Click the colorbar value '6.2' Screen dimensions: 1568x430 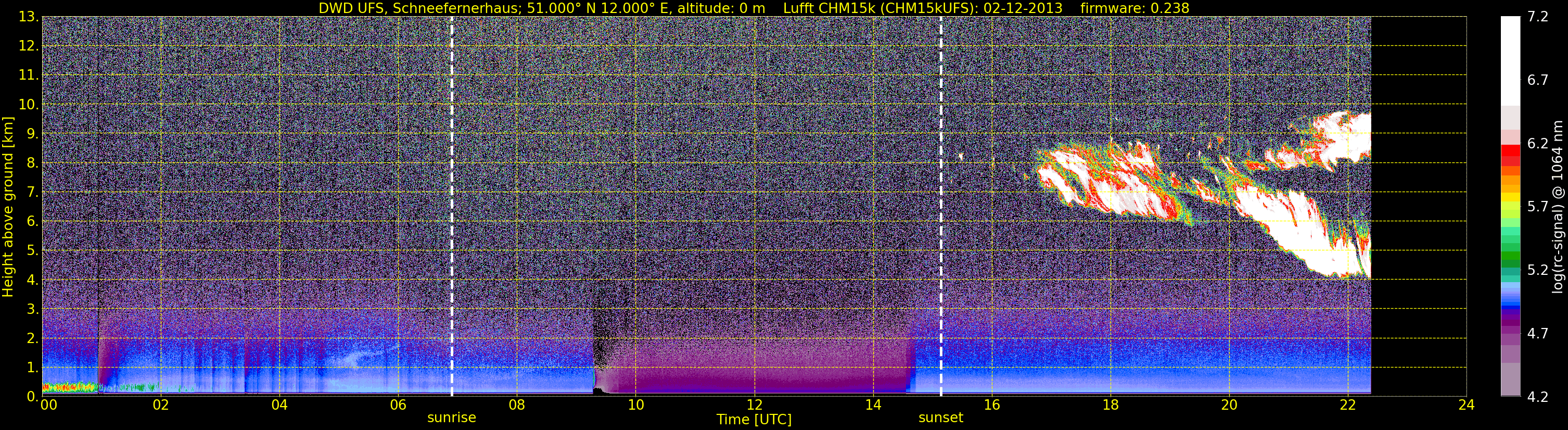[1538, 144]
